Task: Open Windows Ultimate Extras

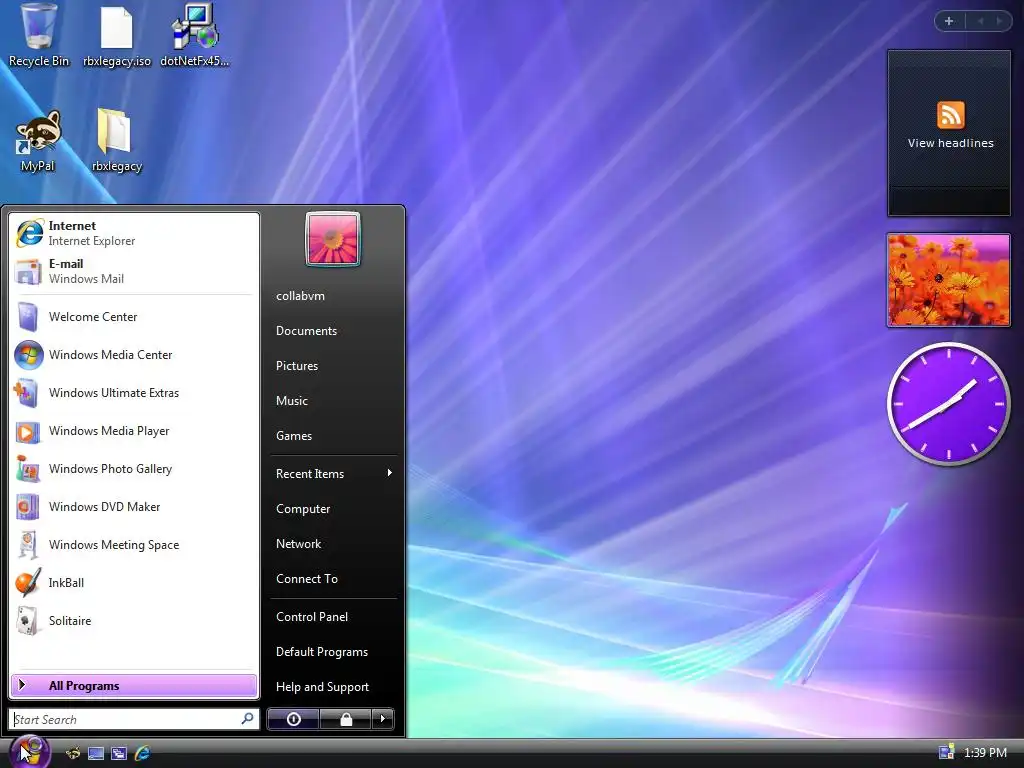Action: (x=134, y=392)
